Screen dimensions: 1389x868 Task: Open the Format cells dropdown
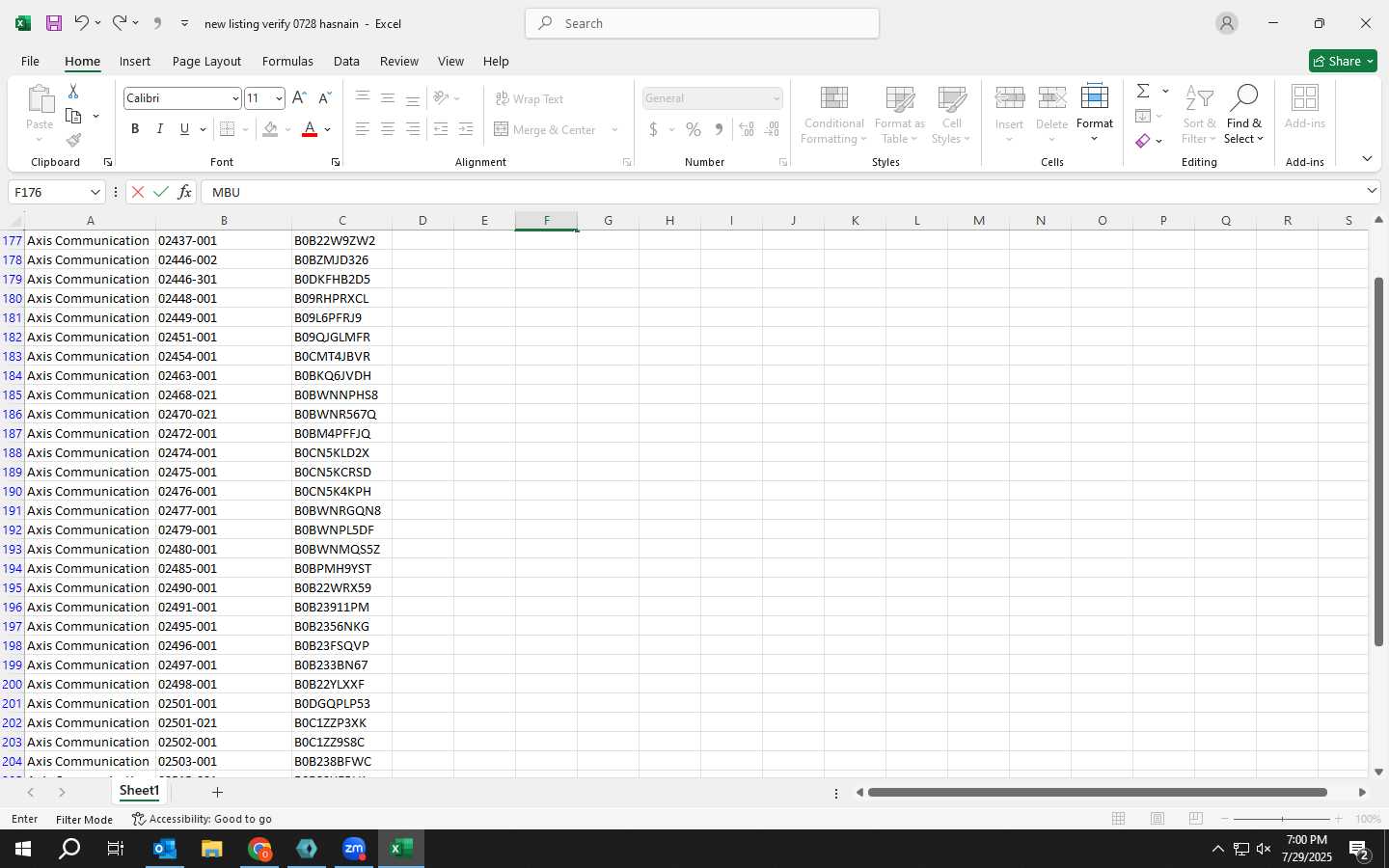pos(1095,113)
